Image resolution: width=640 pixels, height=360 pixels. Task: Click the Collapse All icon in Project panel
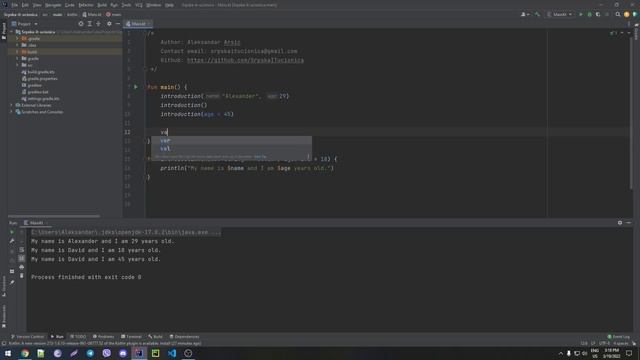coord(98,24)
